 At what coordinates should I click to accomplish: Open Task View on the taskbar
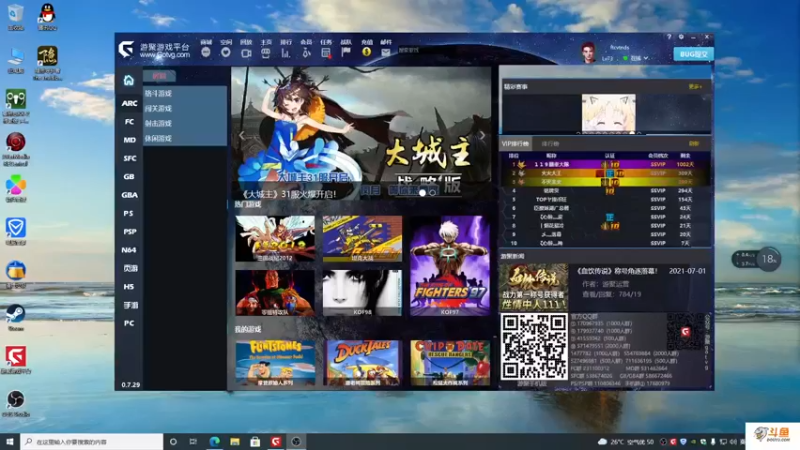pyautogui.click(x=193, y=441)
